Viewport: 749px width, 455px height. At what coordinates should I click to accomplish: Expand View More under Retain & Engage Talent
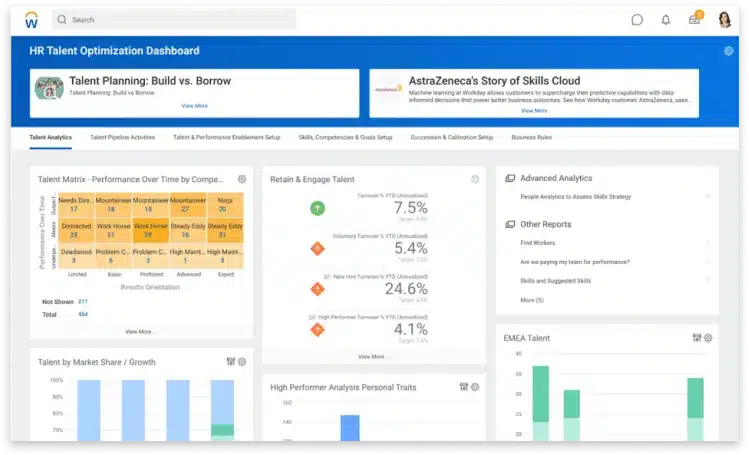click(x=371, y=356)
